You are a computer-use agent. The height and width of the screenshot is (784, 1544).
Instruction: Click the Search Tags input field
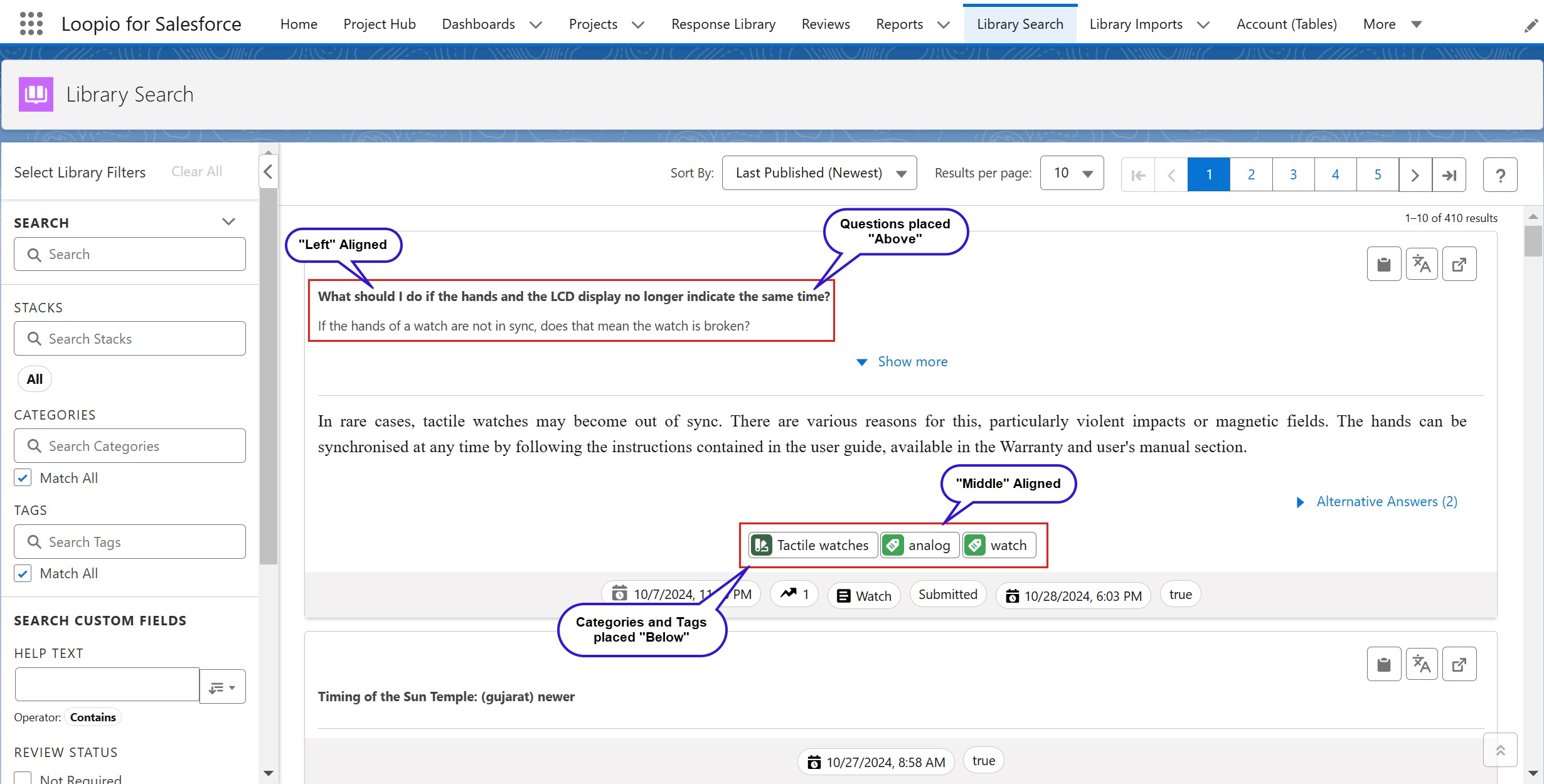pyautogui.click(x=130, y=542)
